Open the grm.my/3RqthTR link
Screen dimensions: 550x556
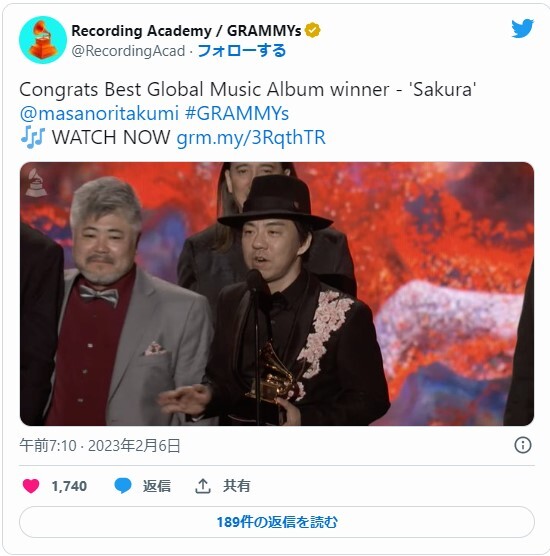(251, 138)
